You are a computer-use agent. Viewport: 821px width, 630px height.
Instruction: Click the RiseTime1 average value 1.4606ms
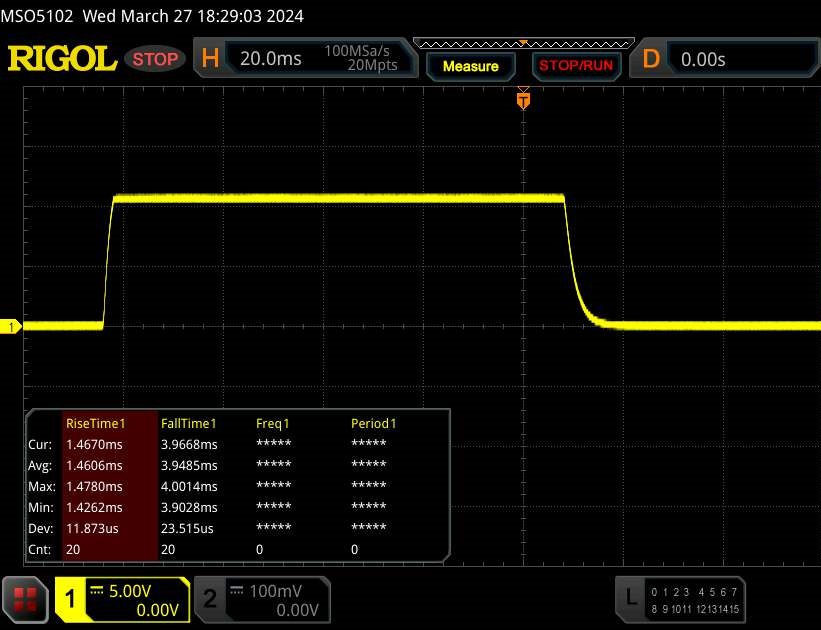tap(94, 466)
